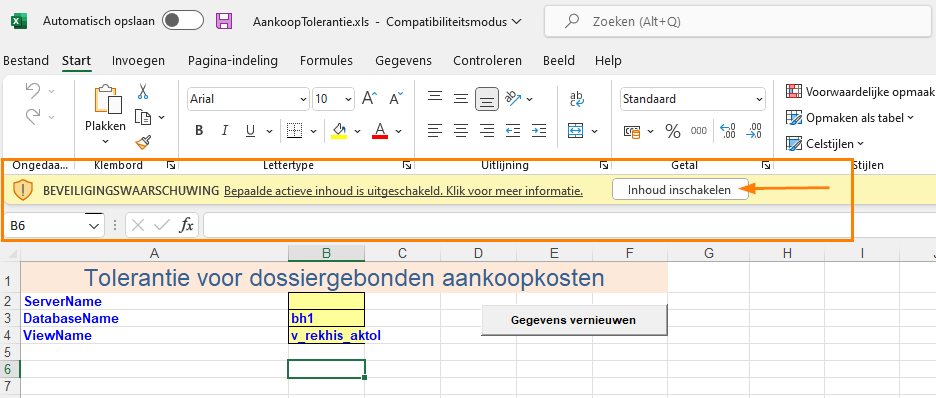Click the Undo arrow icon

tap(33, 91)
